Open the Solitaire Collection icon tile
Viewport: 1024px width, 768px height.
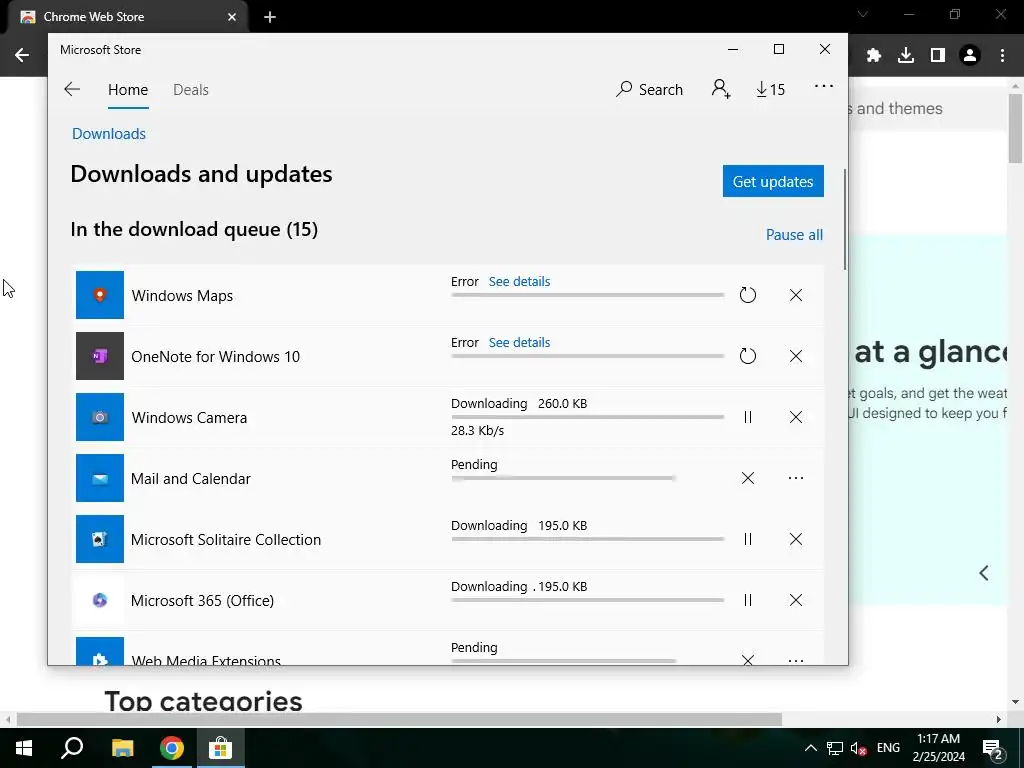pyautogui.click(x=100, y=539)
